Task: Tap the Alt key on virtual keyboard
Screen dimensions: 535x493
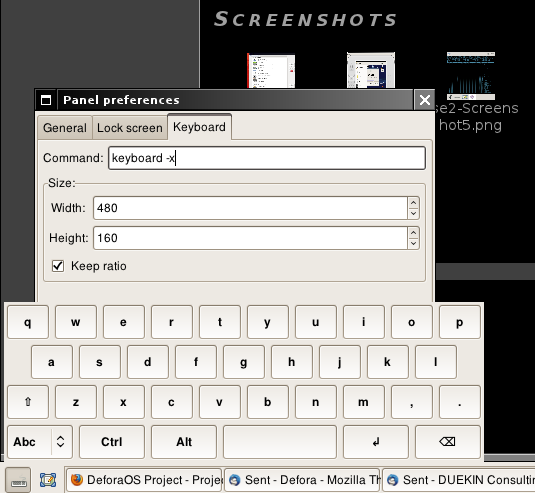Action: coord(184,442)
